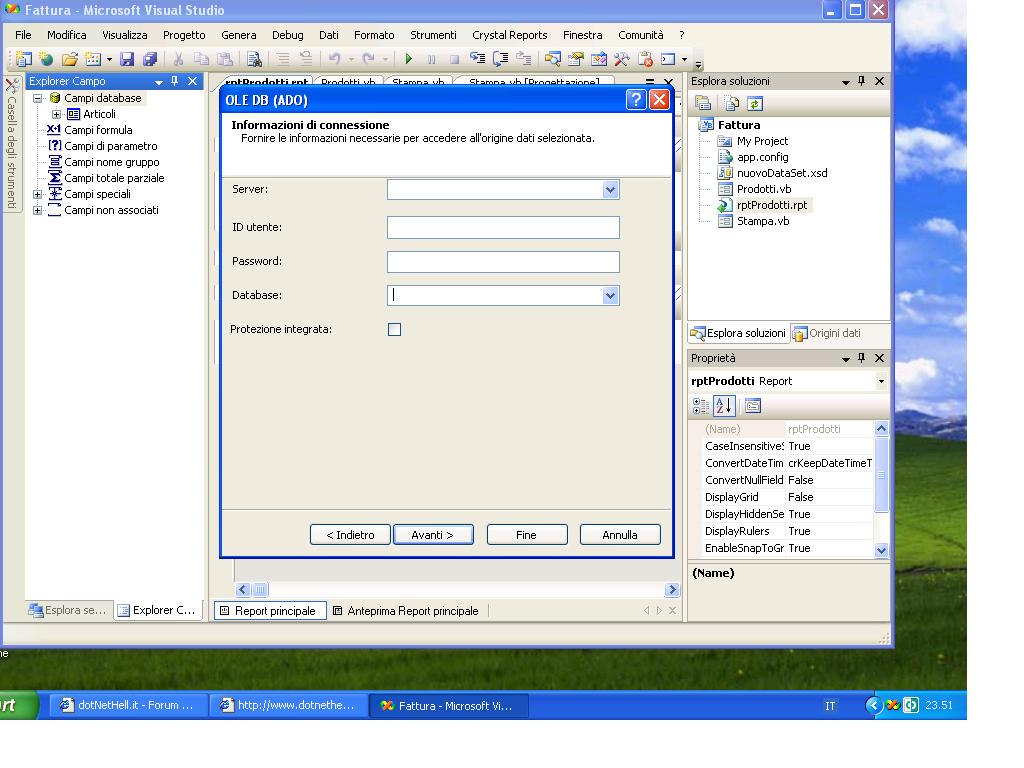The image size is (1024, 768).
Task: Click the Add New Item toolbar icon
Action: click(93, 59)
